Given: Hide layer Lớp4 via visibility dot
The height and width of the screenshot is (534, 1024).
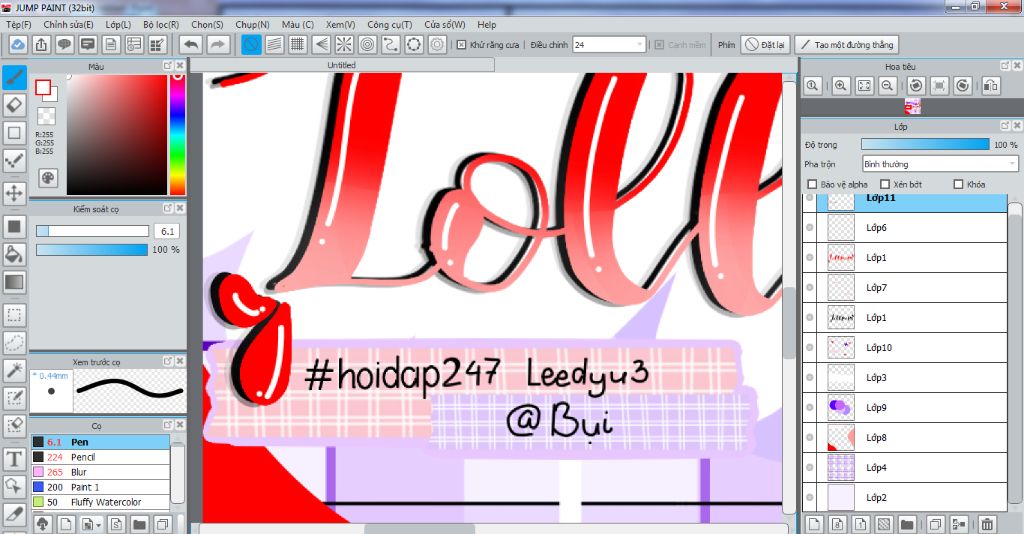Looking at the screenshot, I should coord(810,467).
